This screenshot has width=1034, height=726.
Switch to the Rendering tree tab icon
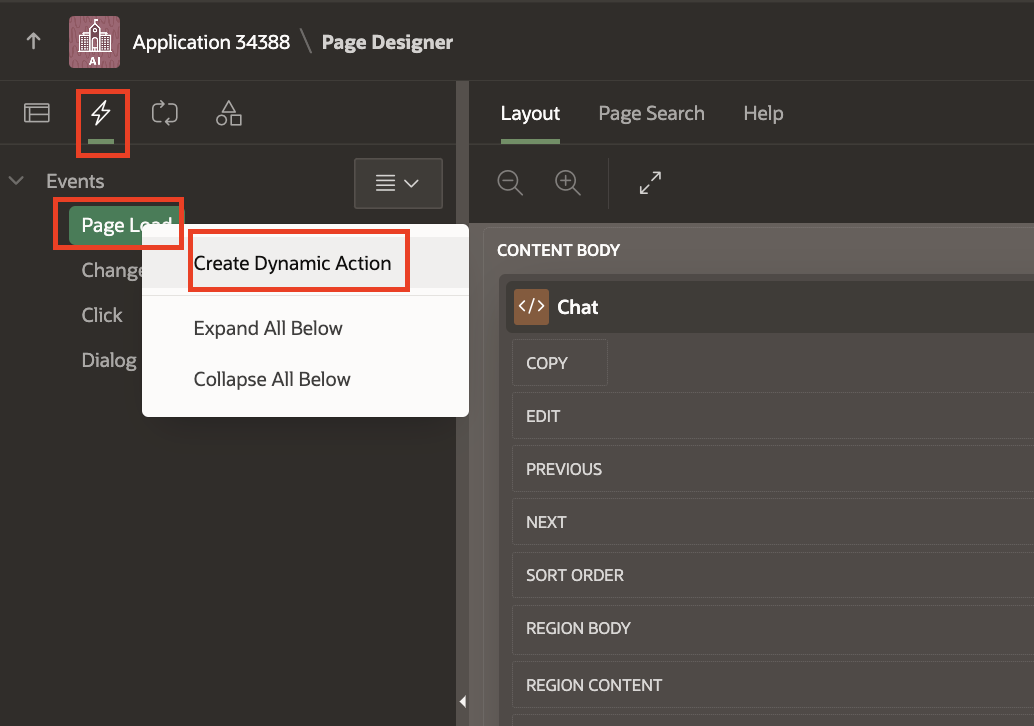37,113
